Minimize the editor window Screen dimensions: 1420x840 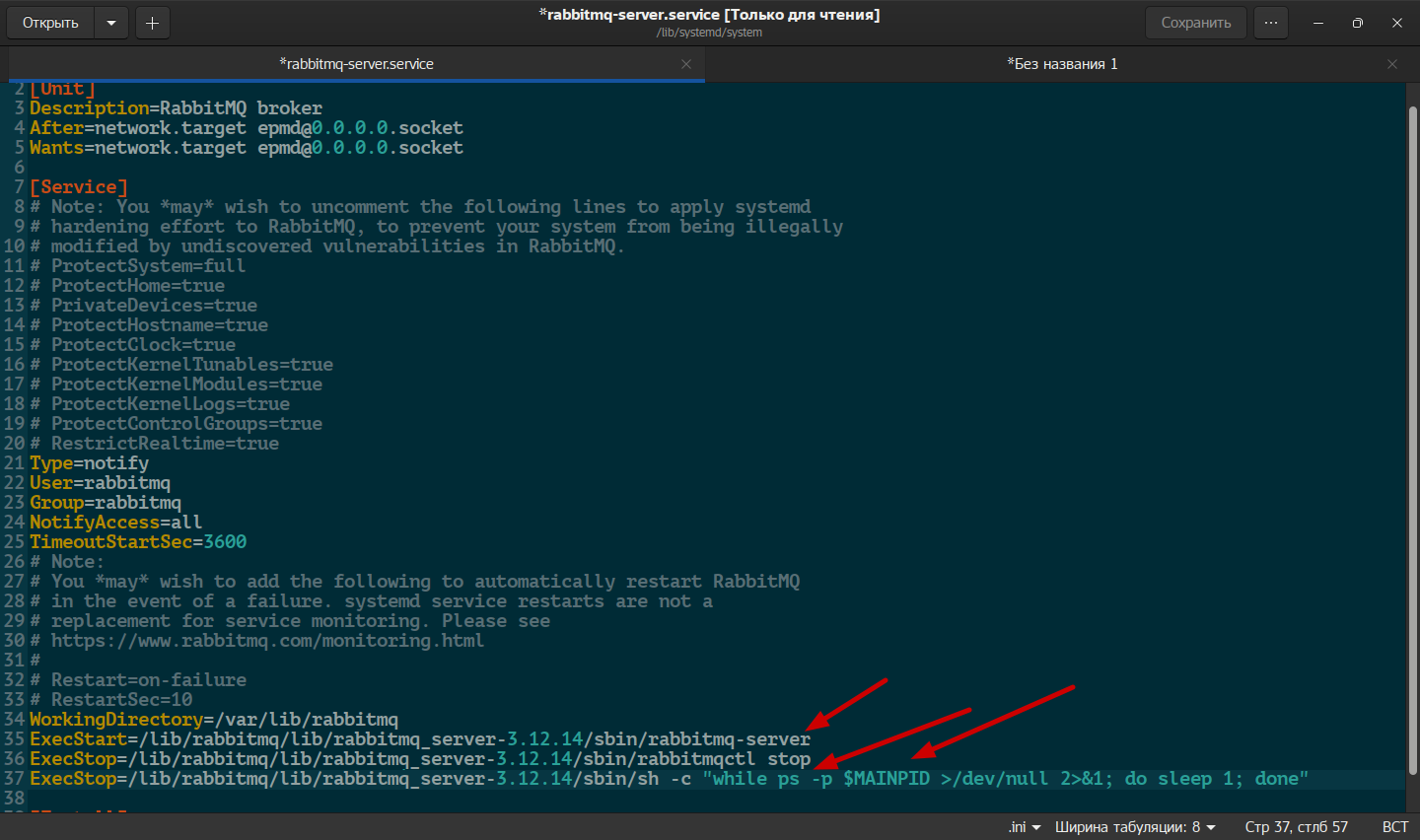click(x=1318, y=23)
